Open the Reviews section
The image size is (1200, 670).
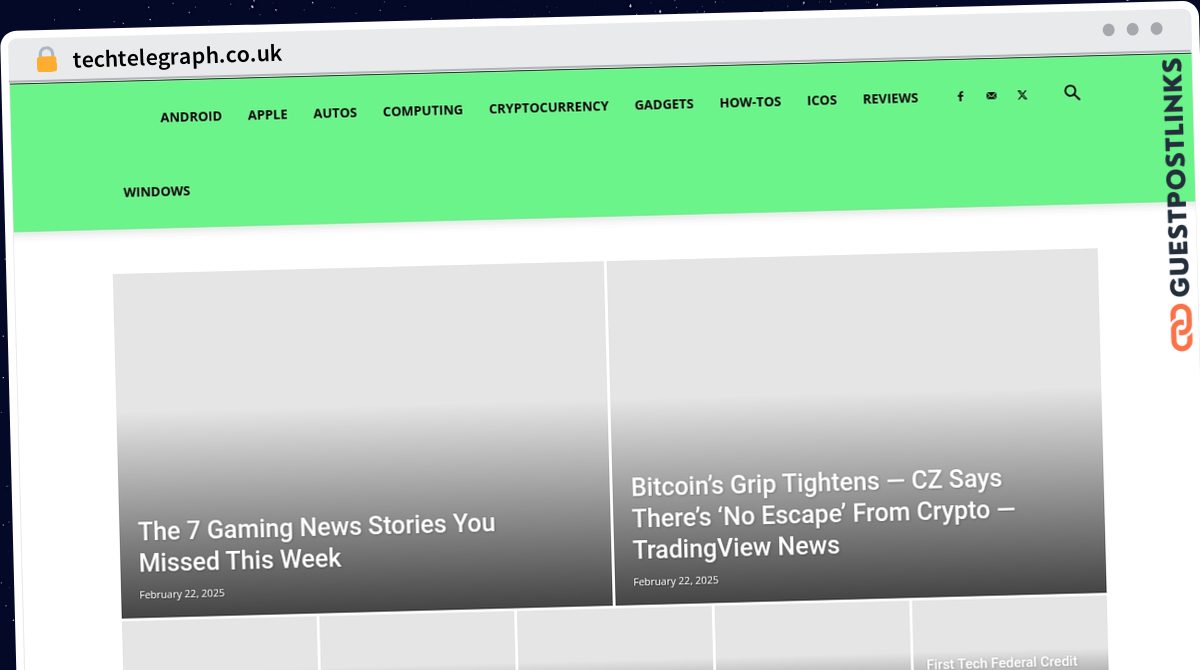pos(890,98)
